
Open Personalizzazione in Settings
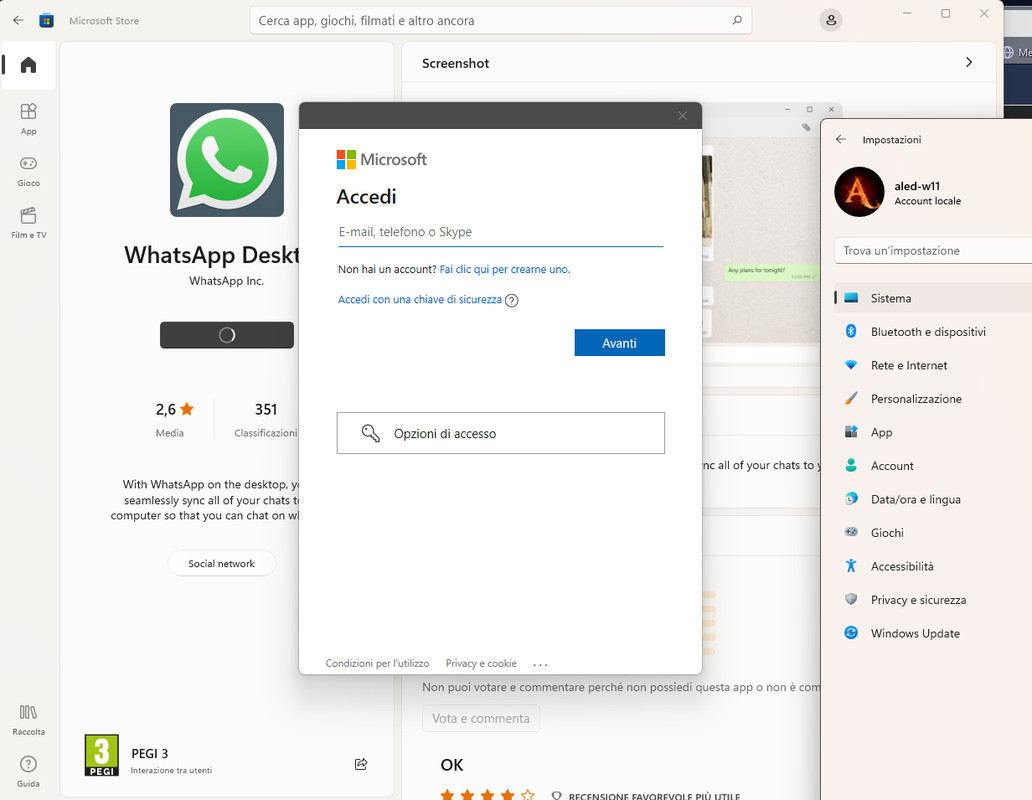click(x=933, y=399)
